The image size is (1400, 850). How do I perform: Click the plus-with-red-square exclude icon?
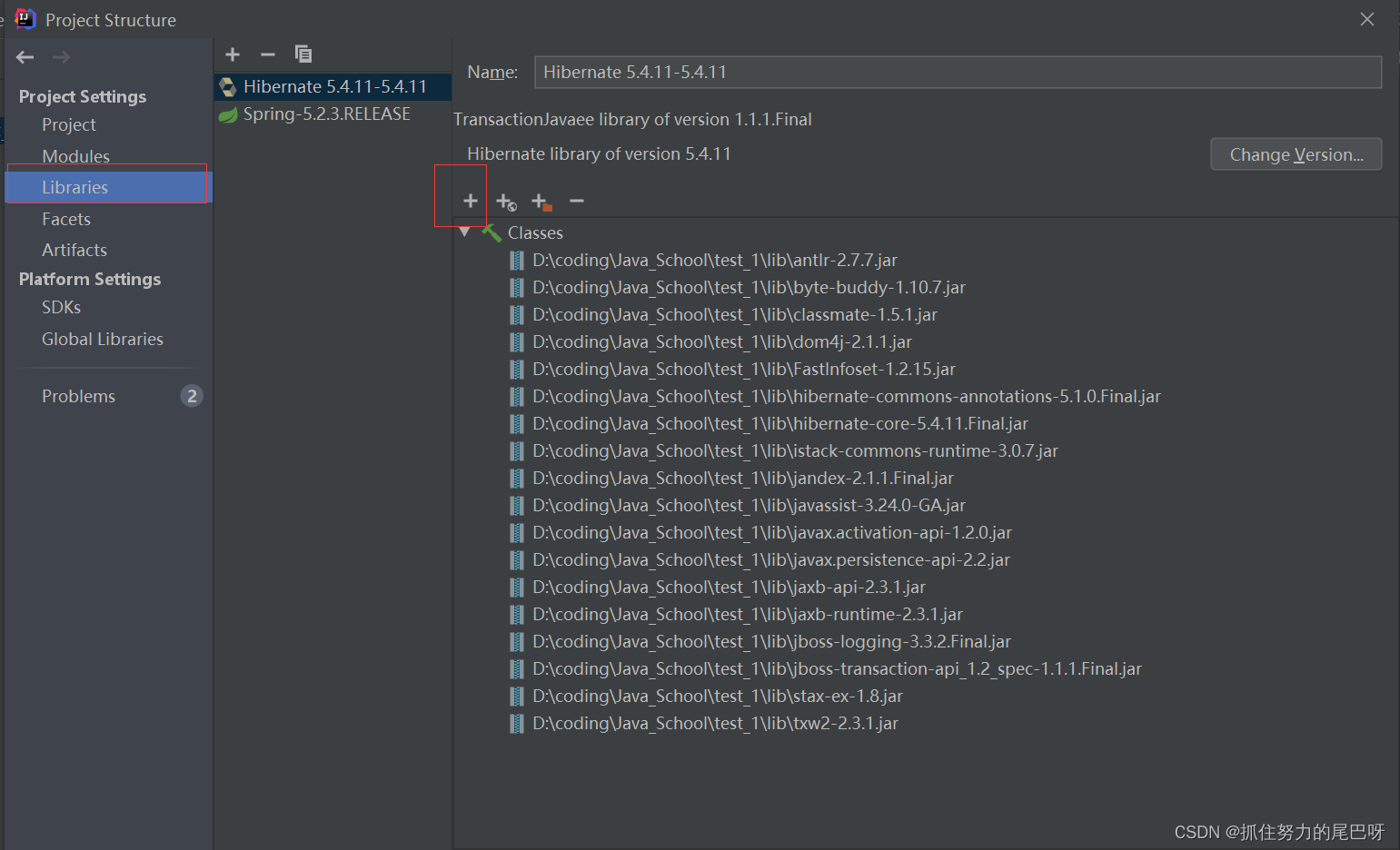[541, 202]
